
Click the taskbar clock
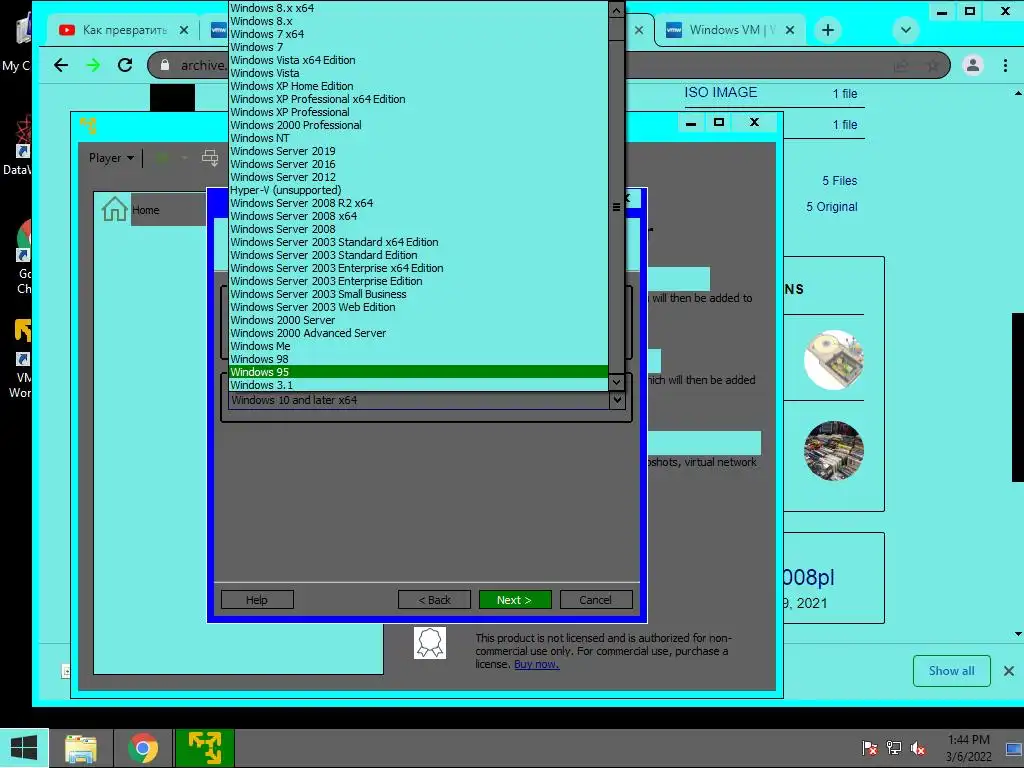point(968,748)
